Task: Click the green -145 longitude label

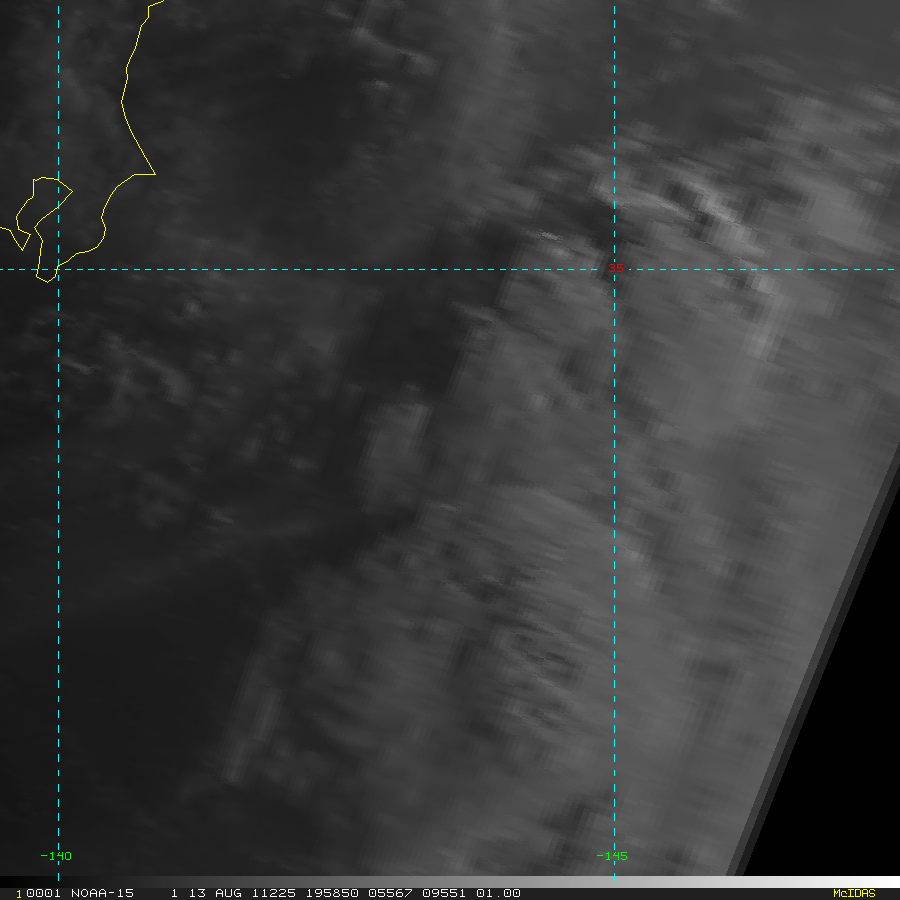Action: point(612,856)
